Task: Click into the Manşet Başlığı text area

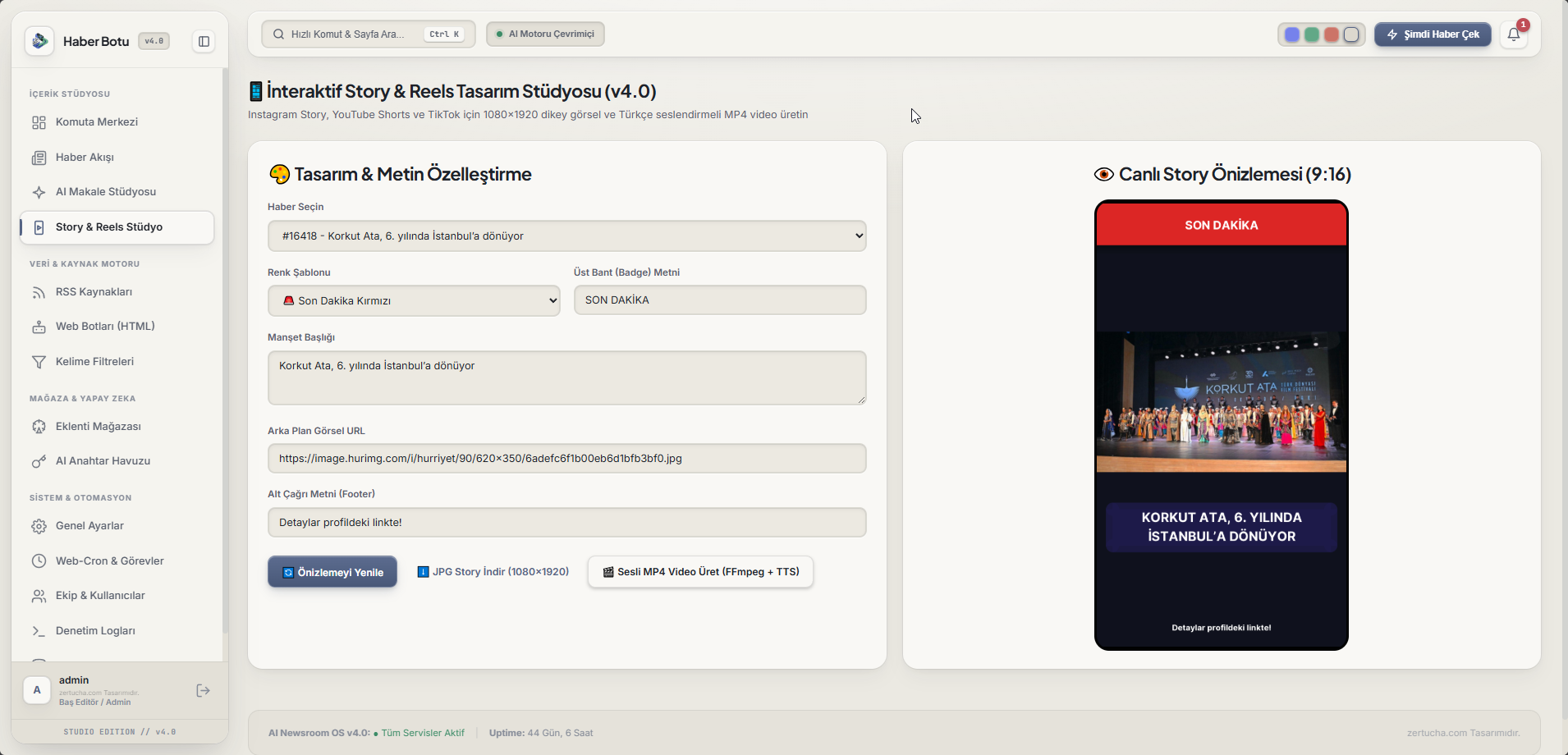Action: tap(566, 378)
